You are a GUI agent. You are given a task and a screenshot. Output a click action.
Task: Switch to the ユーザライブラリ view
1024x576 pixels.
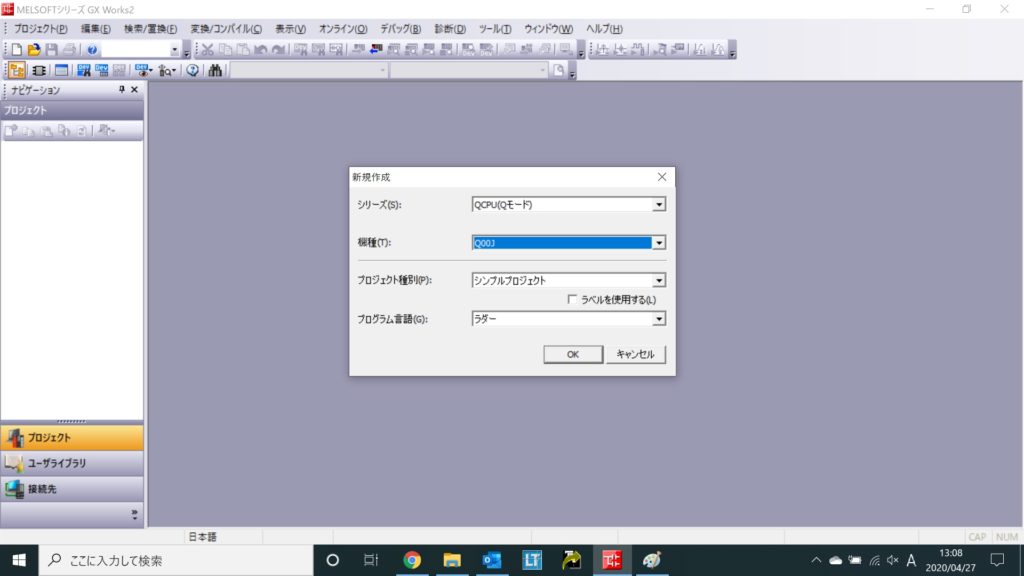pyautogui.click(x=72, y=463)
